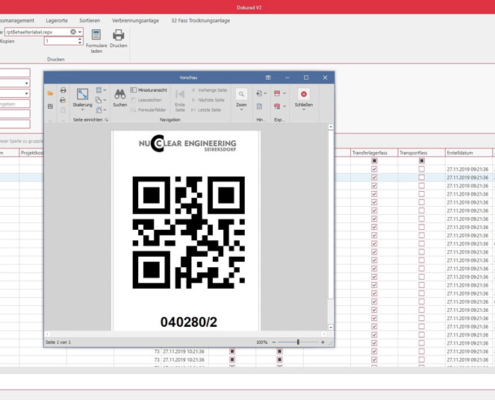Screen dimensions: 495x400
Task: Toggle Formularfelder highlighting
Action: point(148,110)
